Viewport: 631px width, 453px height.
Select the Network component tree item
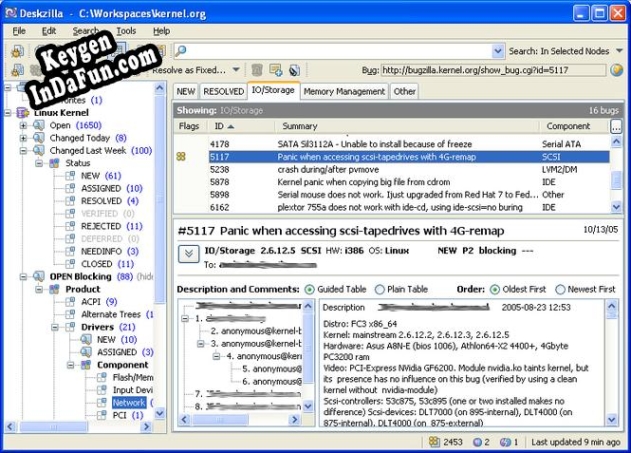tap(129, 402)
